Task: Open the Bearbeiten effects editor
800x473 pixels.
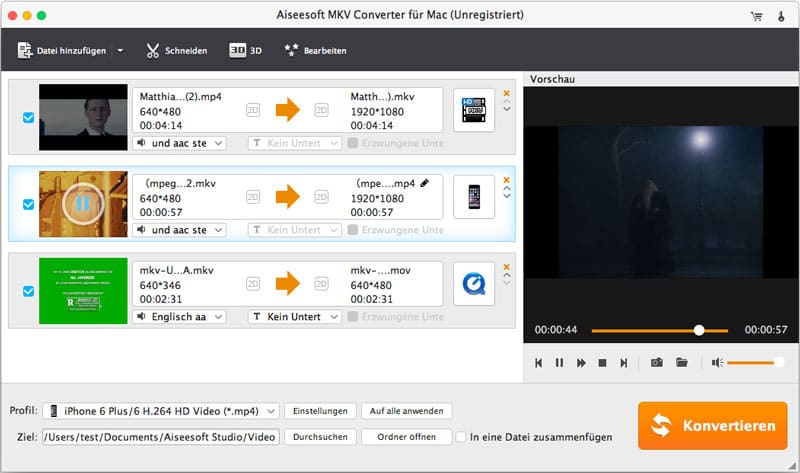Action: (315, 51)
